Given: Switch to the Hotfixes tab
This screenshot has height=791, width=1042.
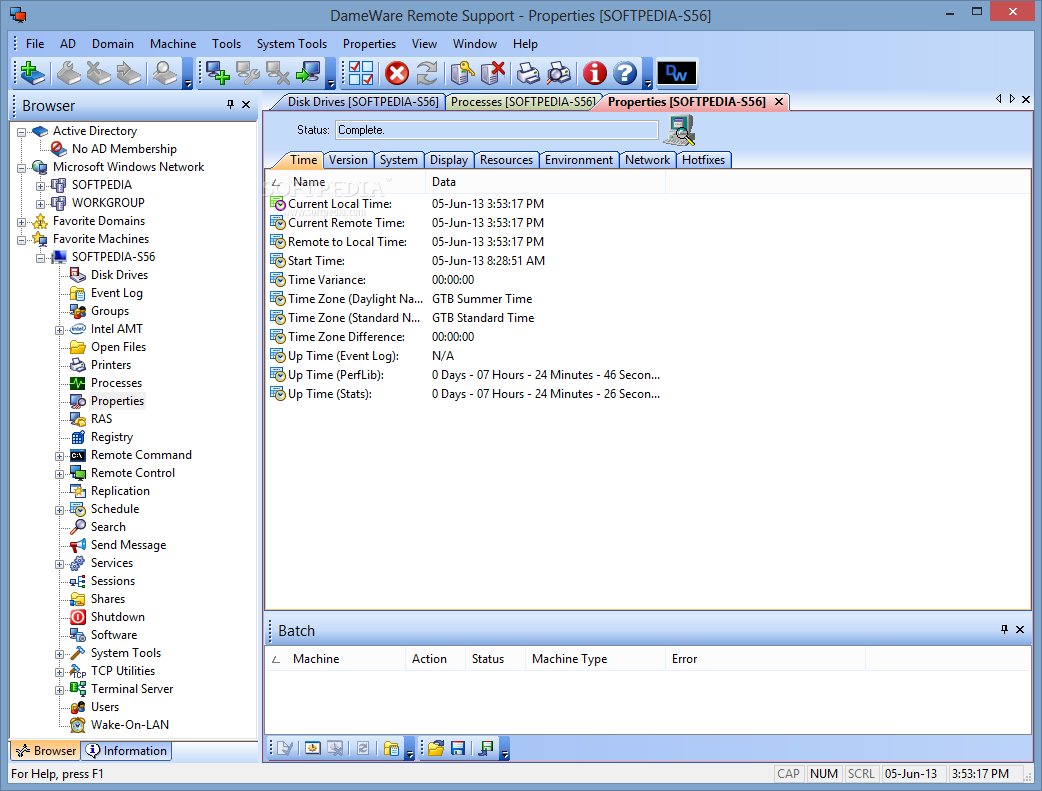Looking at the screenshot, I should point(703,160).
